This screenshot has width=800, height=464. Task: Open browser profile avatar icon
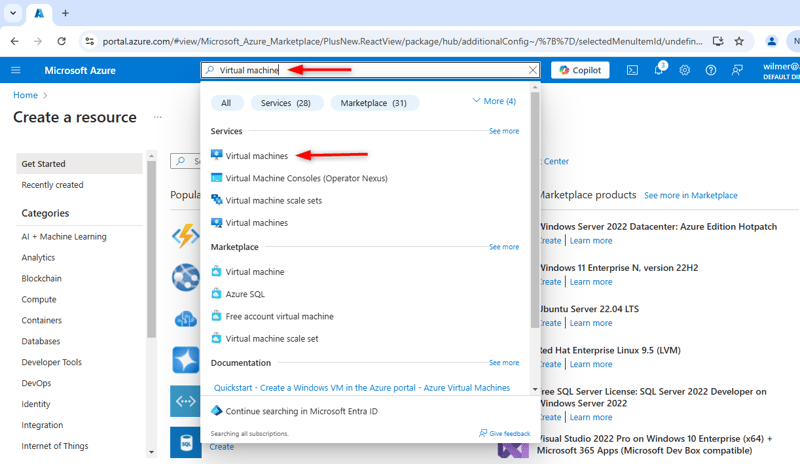coord(771,41)
